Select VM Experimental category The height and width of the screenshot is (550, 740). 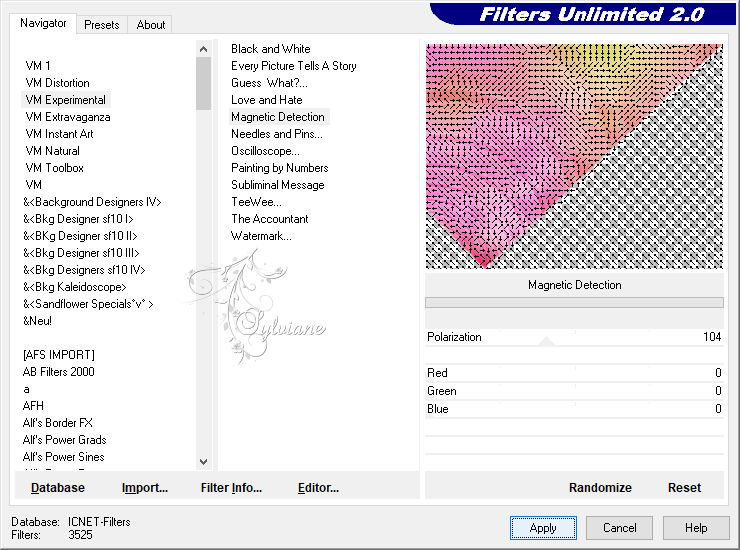tap(66, 100)
